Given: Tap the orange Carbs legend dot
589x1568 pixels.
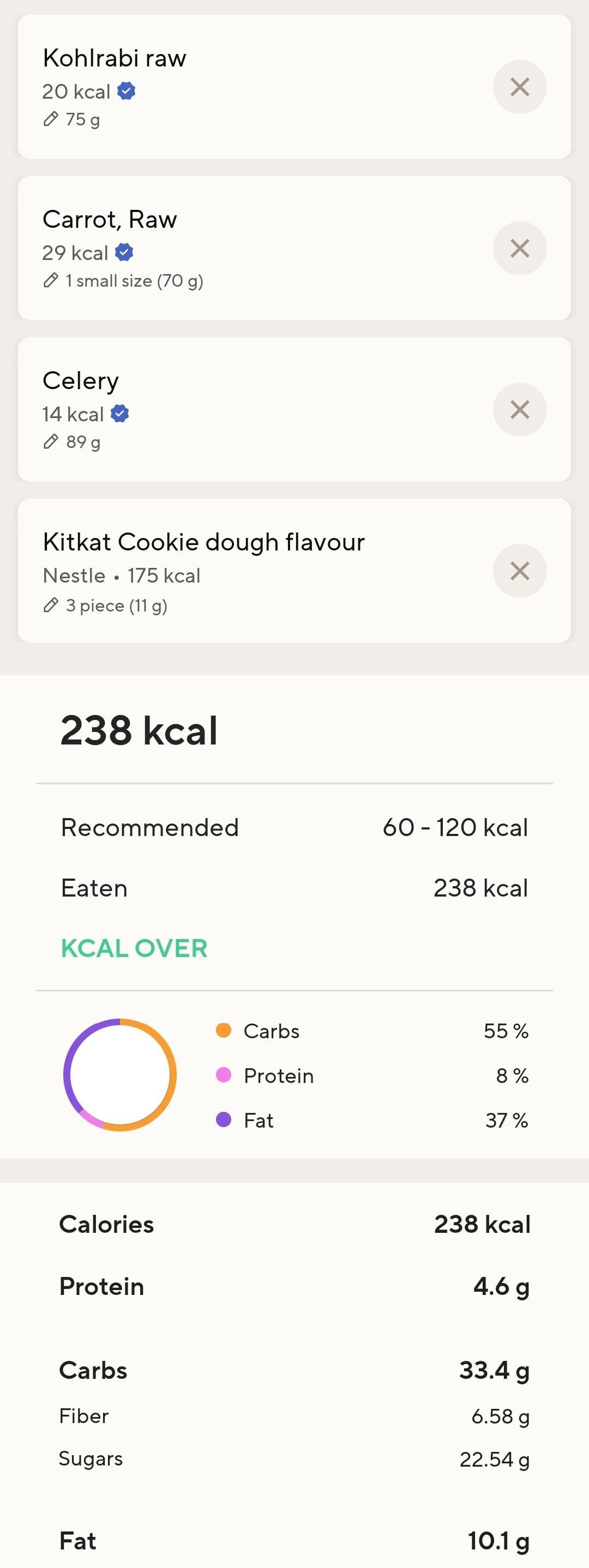Looking at the screenshot, I should point(224,1031).
